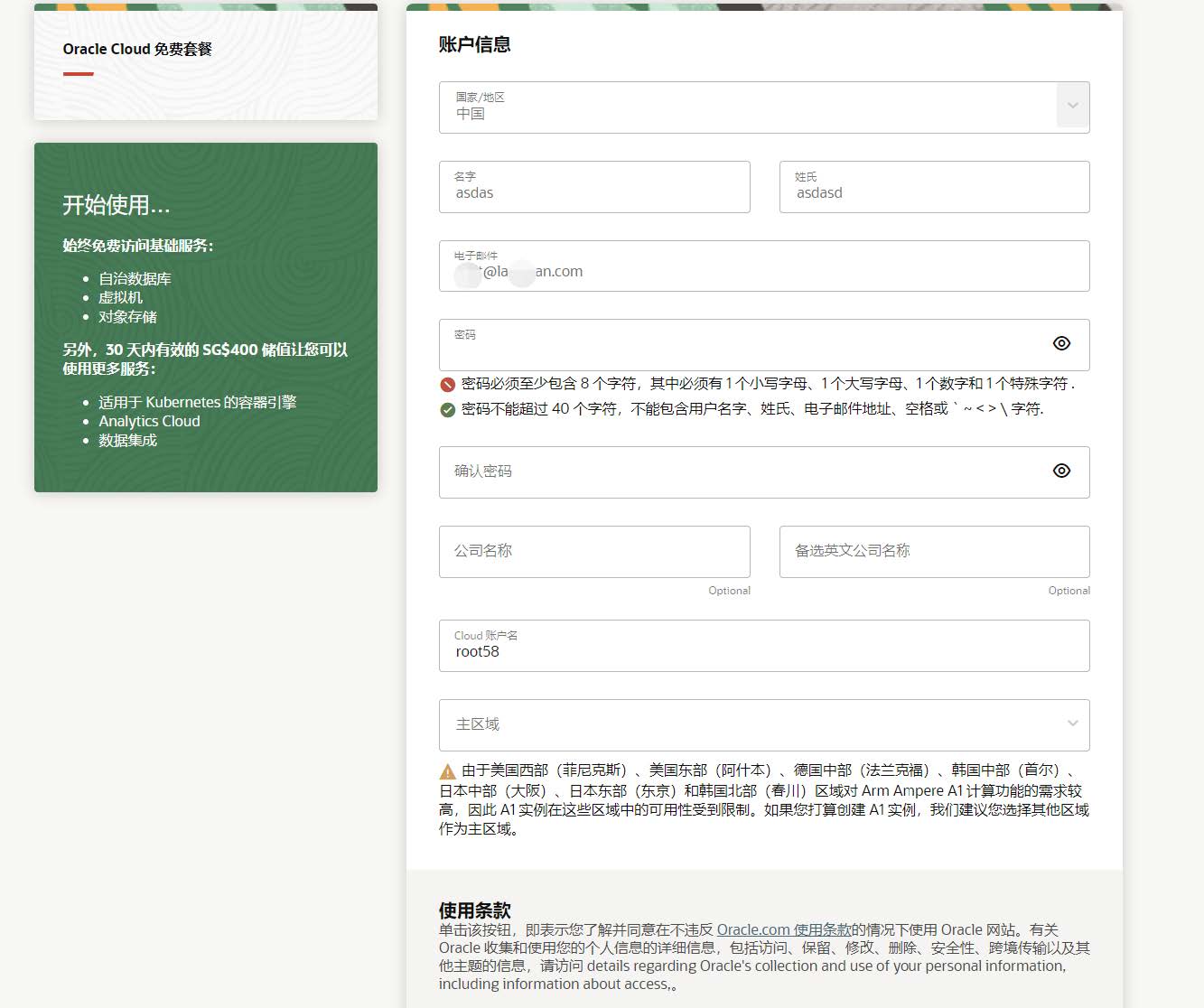Click into the 名字 first name field
Viewport: 1204px width, 1008px height.
(594, 187)
